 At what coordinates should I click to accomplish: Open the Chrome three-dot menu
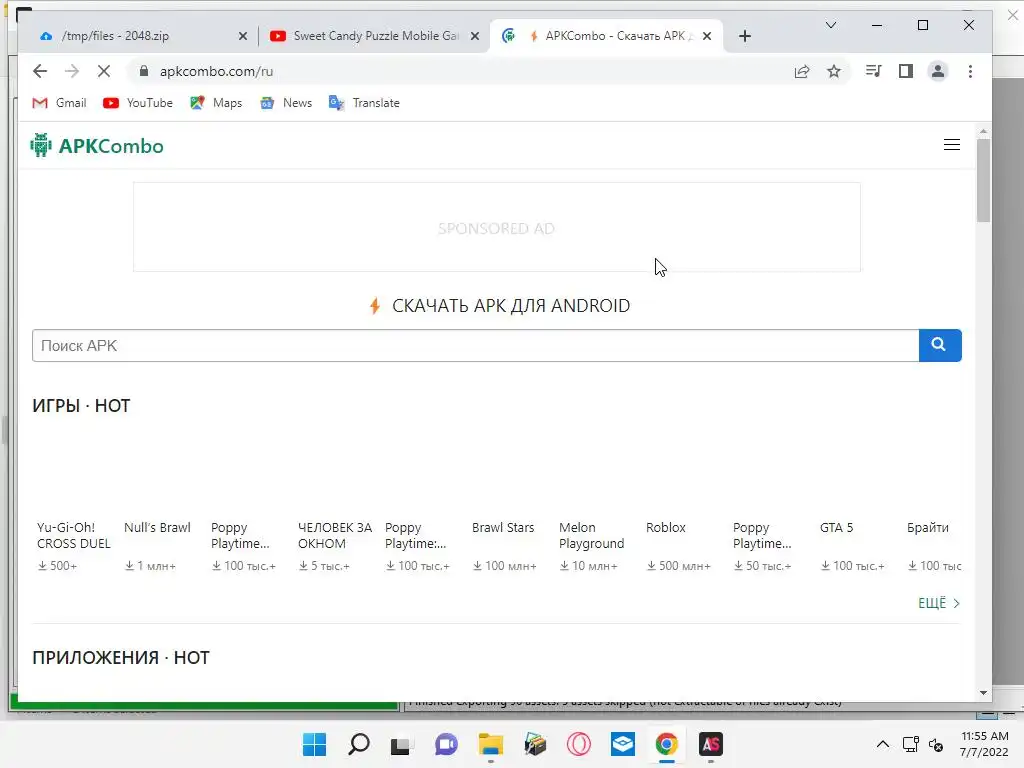[970, 71]
